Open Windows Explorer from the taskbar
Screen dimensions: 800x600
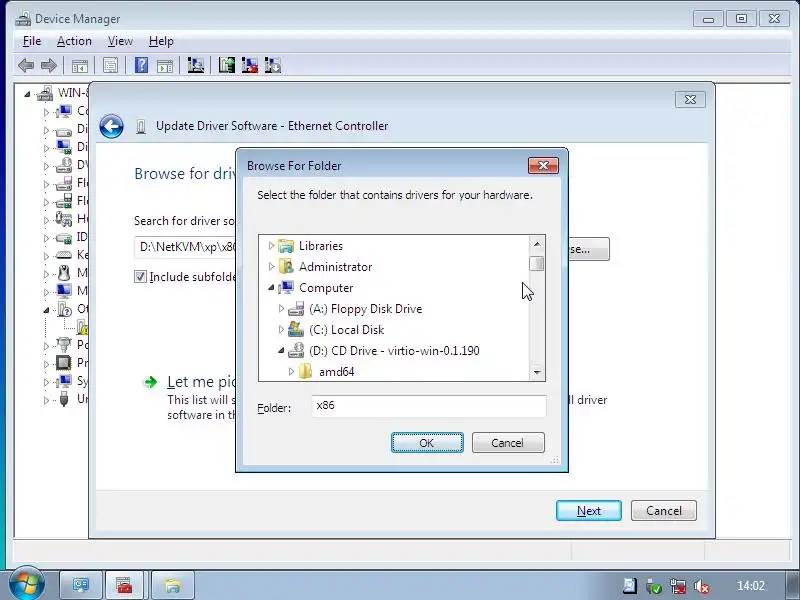[172, 585]
